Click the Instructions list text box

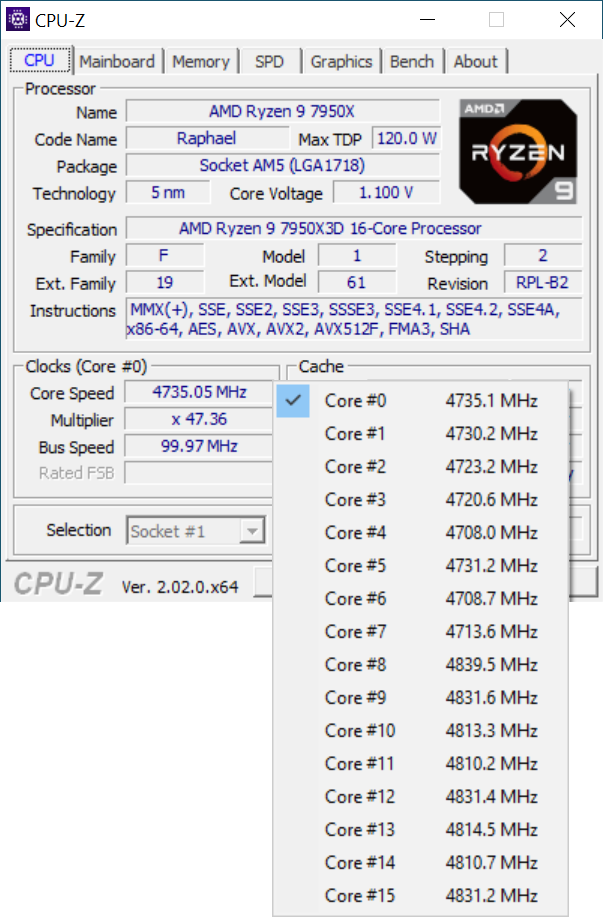354,319
